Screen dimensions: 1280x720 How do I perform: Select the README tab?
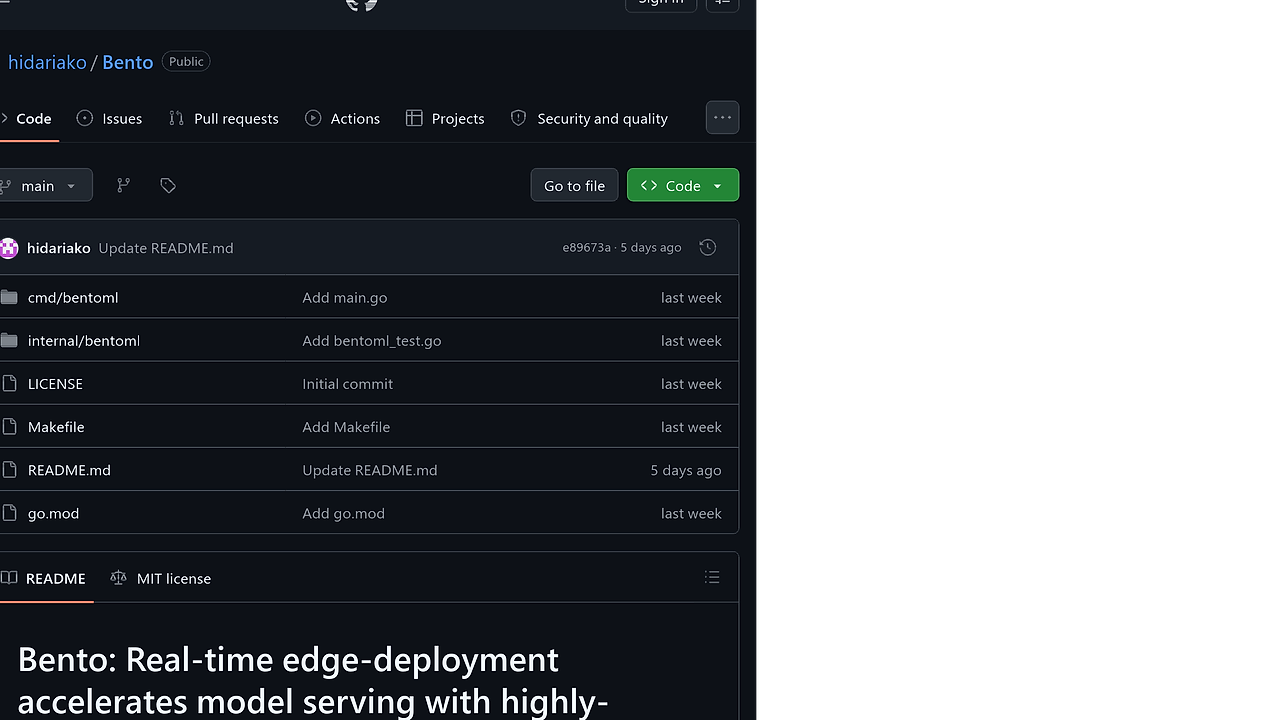pyautogui.click(x=45, y=578)
